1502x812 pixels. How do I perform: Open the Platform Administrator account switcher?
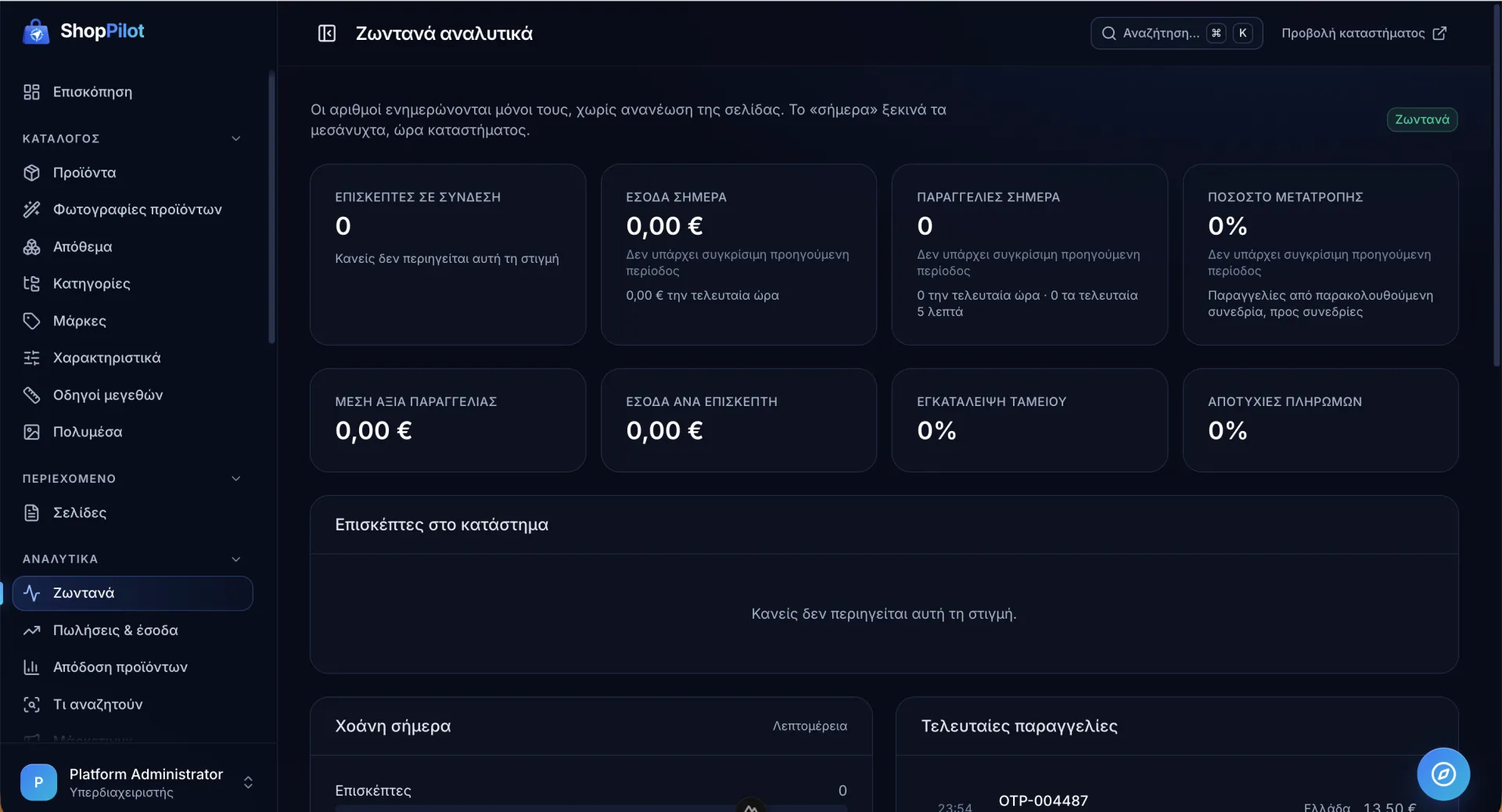[138, 781]
